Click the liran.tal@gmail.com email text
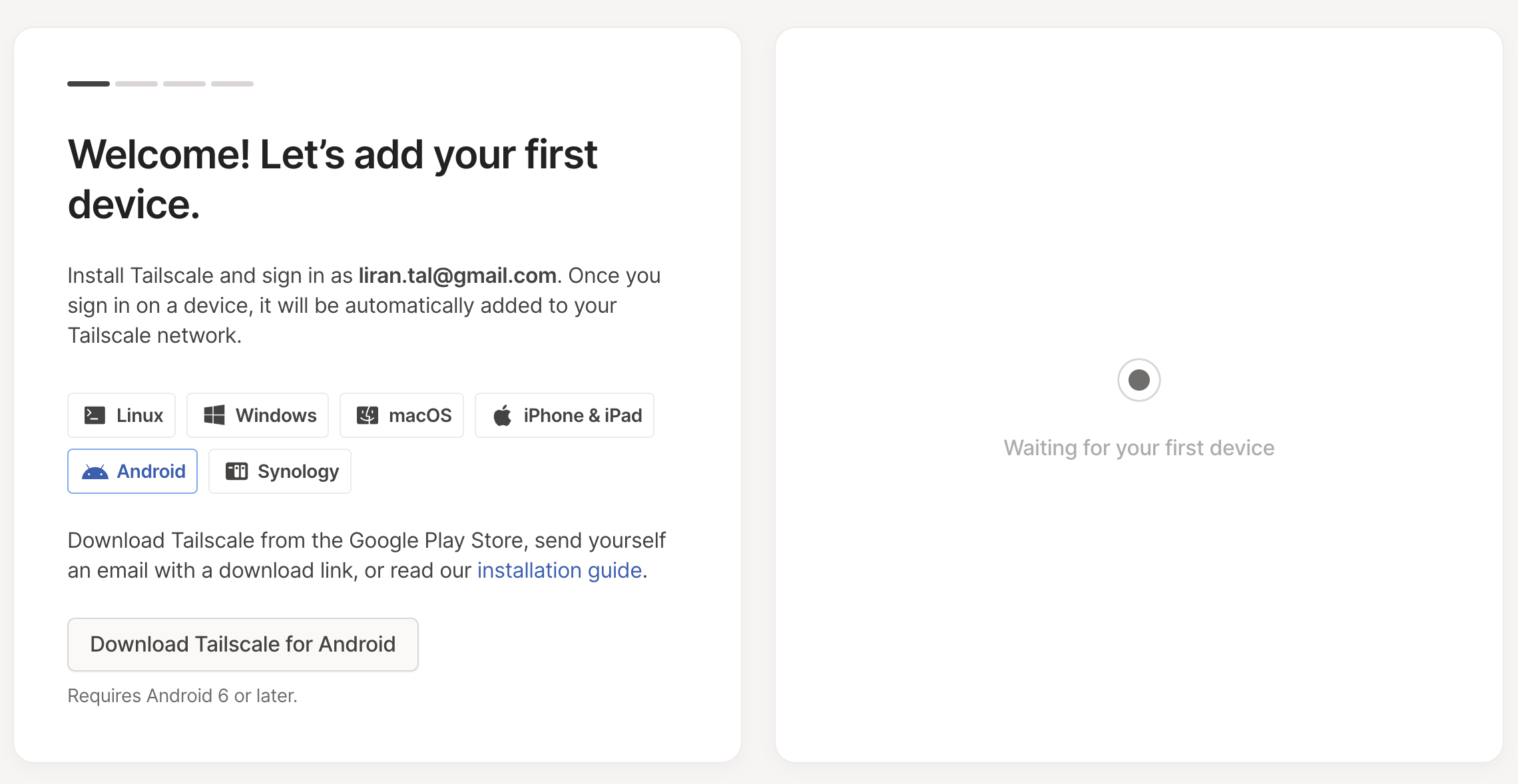Viewport: 1518px width, 784px height. coord(457,276)
